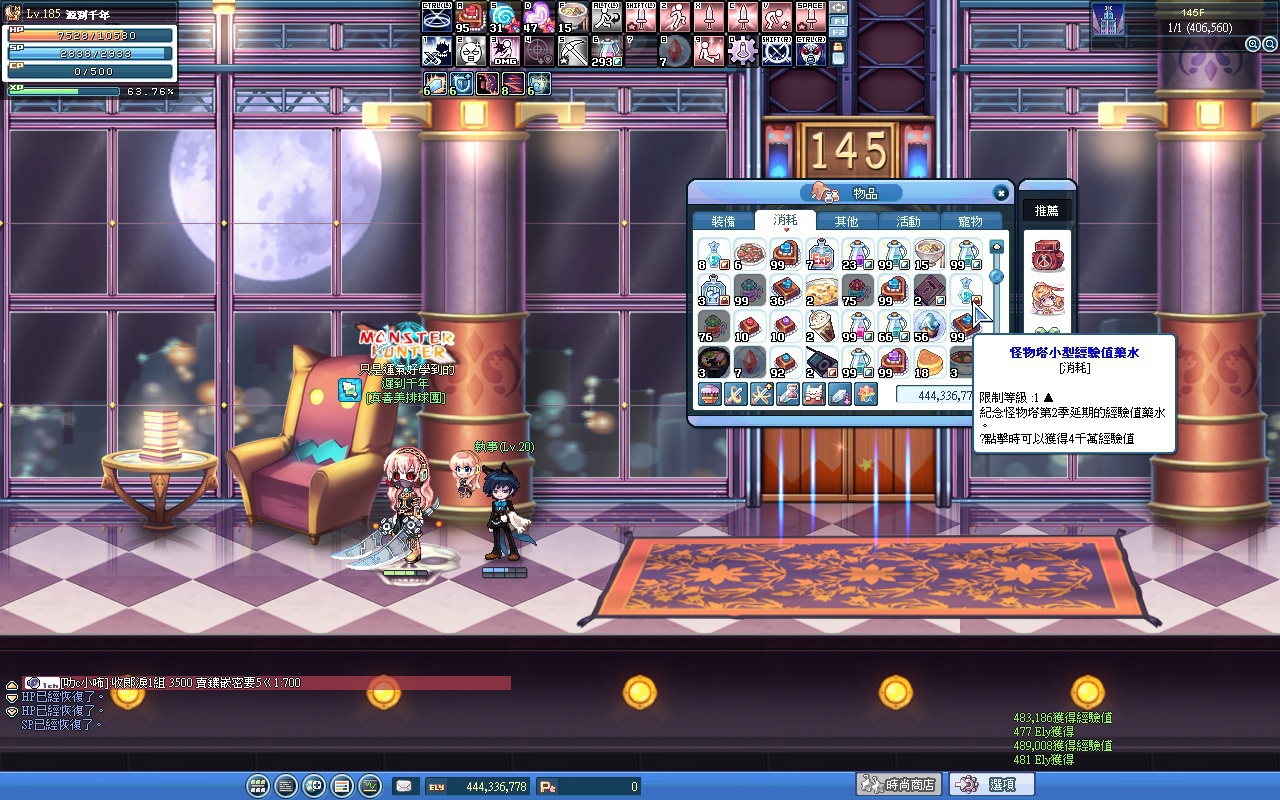Select the Exp potion in the inventory

click(820, 254)
